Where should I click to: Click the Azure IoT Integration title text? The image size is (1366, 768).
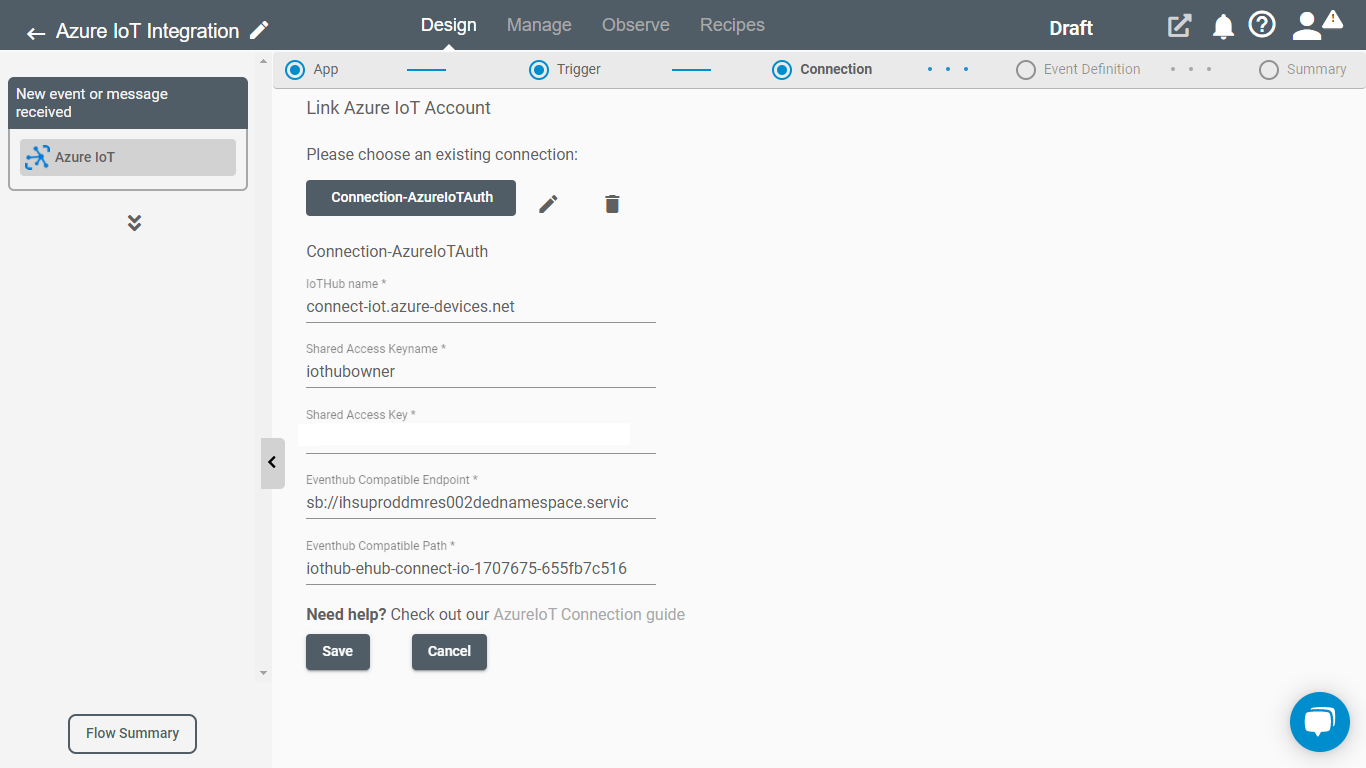point(148,31)
